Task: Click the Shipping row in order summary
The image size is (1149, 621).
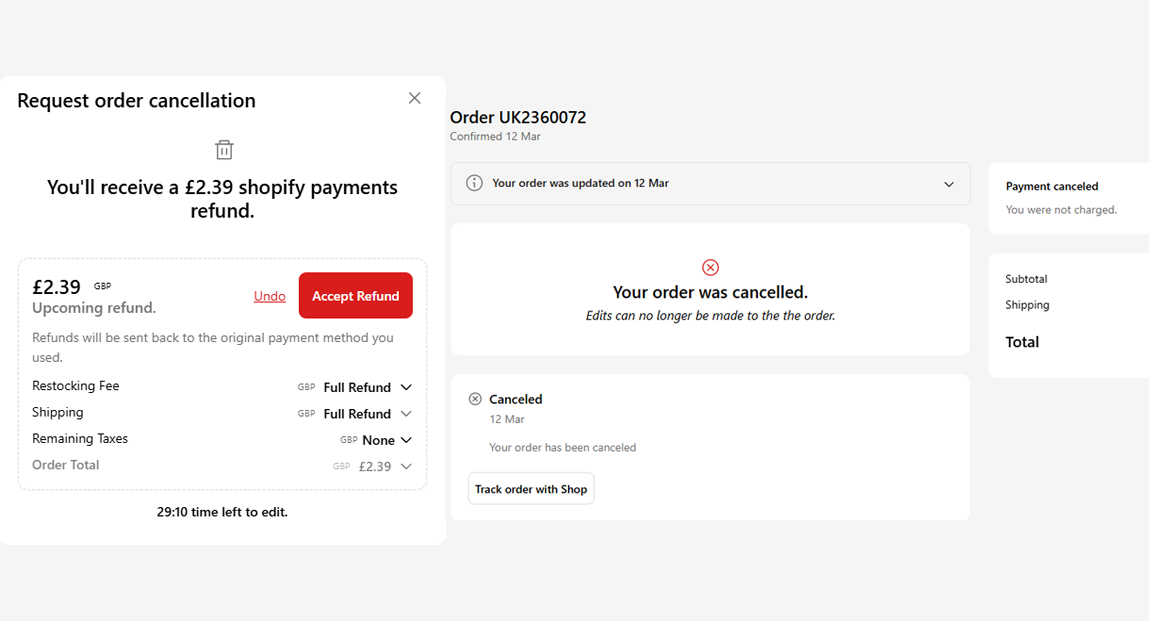Action: click(x=1028, y=305)
